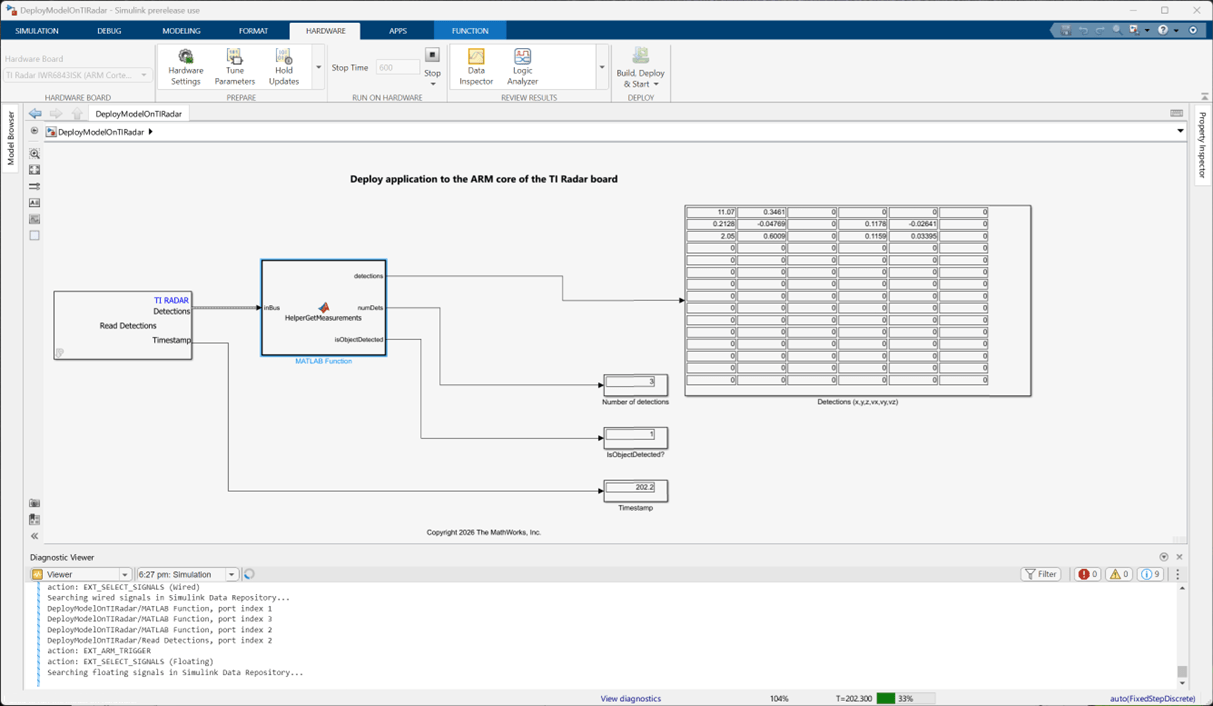Click the Fit to View icon

(34, 170)
